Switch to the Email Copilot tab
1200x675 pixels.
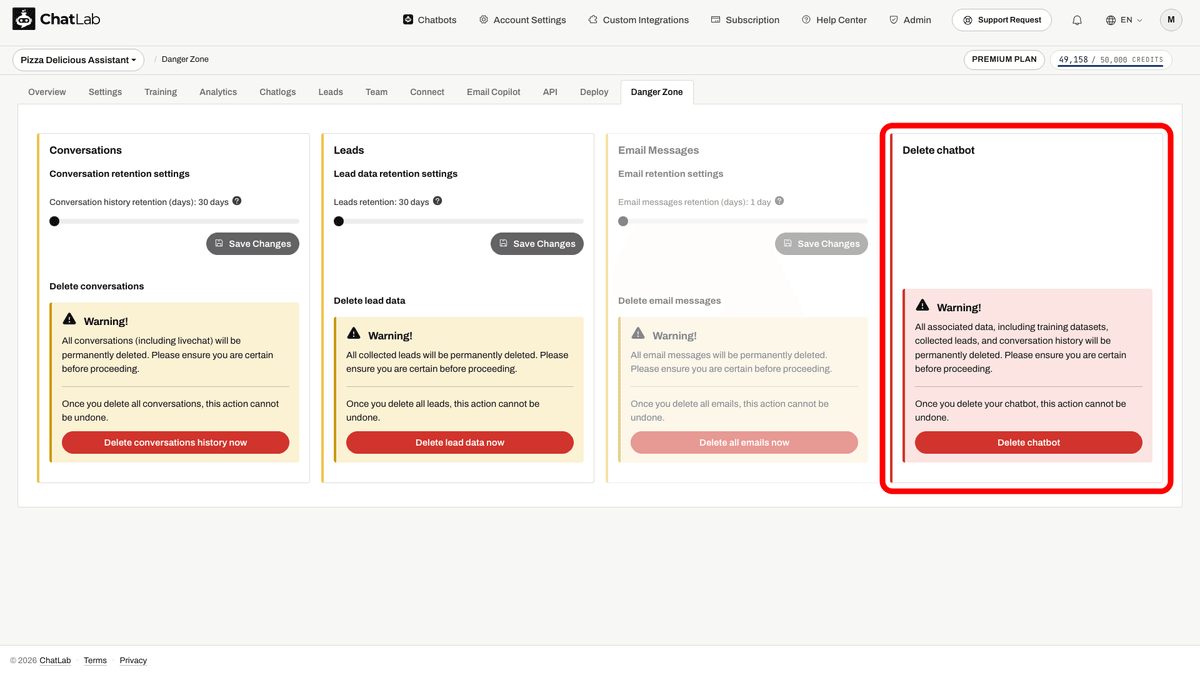pyautogui.click(x=494, y=92)
